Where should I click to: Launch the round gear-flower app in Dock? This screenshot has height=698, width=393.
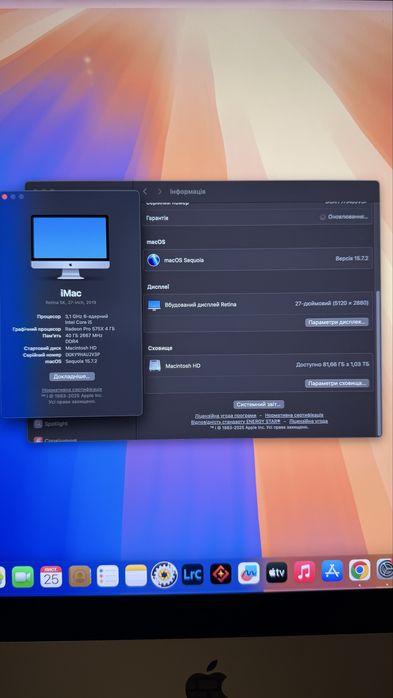pos(164,575)
